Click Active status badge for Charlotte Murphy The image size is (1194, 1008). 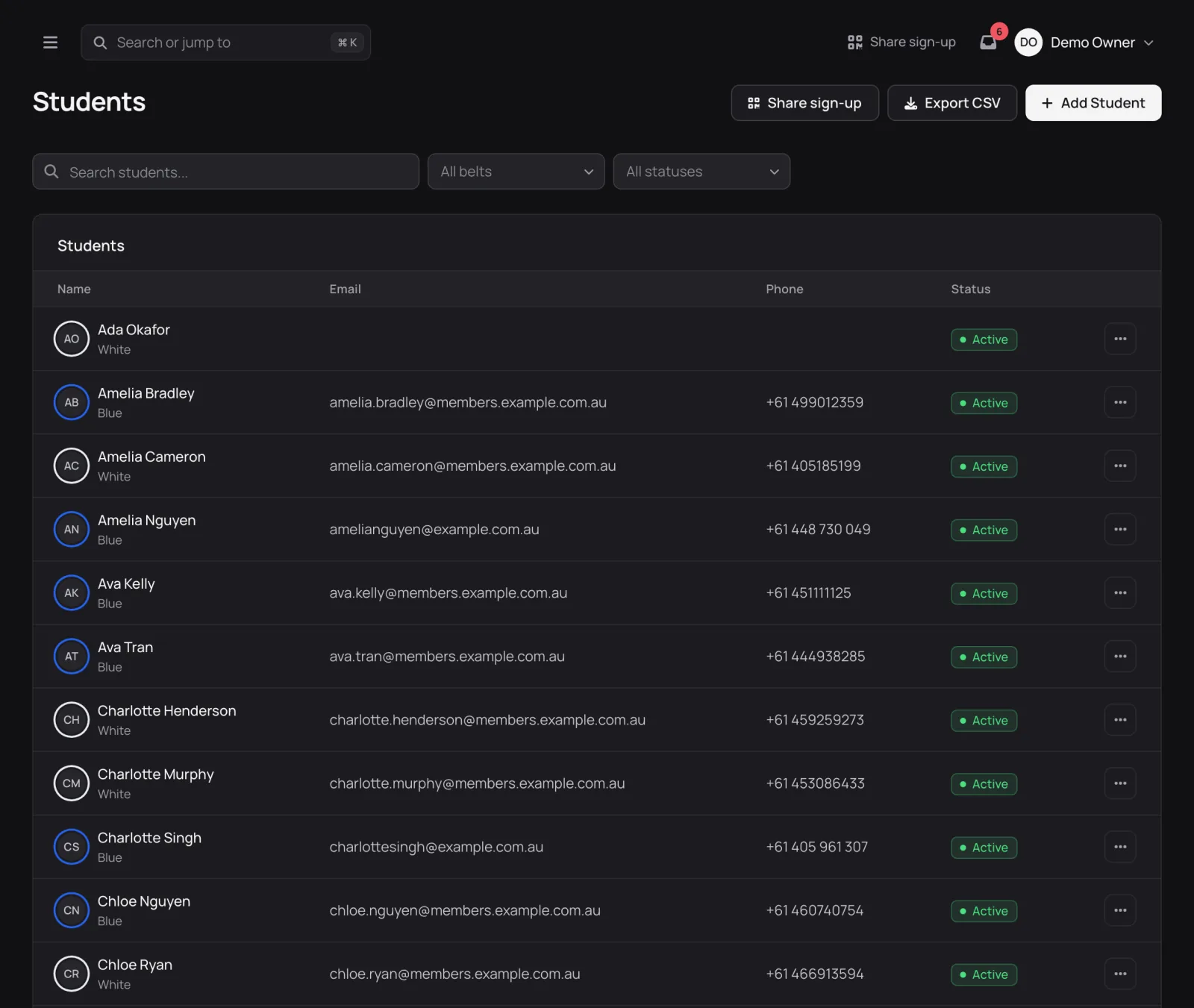(x=984, y=784)
